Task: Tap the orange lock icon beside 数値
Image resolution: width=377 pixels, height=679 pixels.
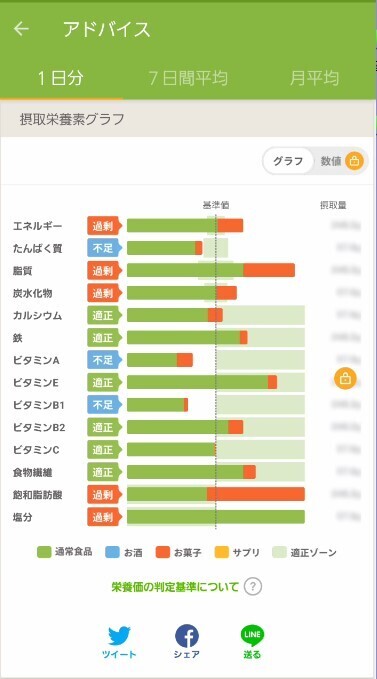Action: (x=354, y=162)
